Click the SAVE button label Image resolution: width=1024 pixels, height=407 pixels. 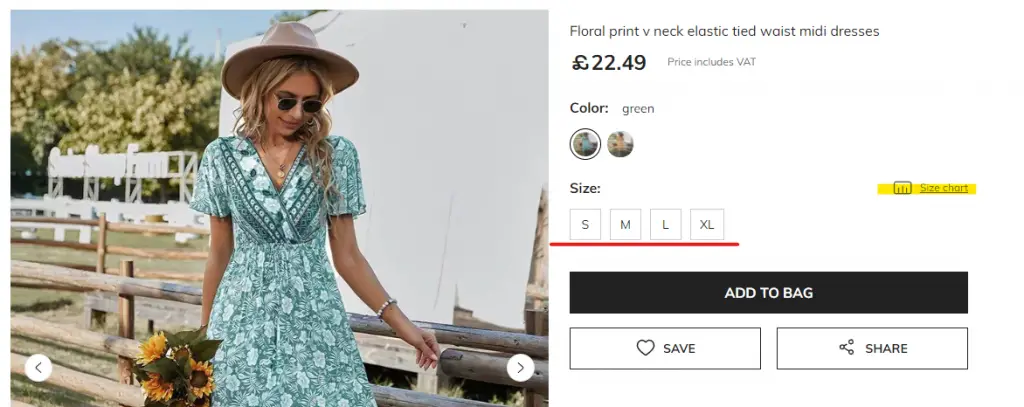coord(679,349)
